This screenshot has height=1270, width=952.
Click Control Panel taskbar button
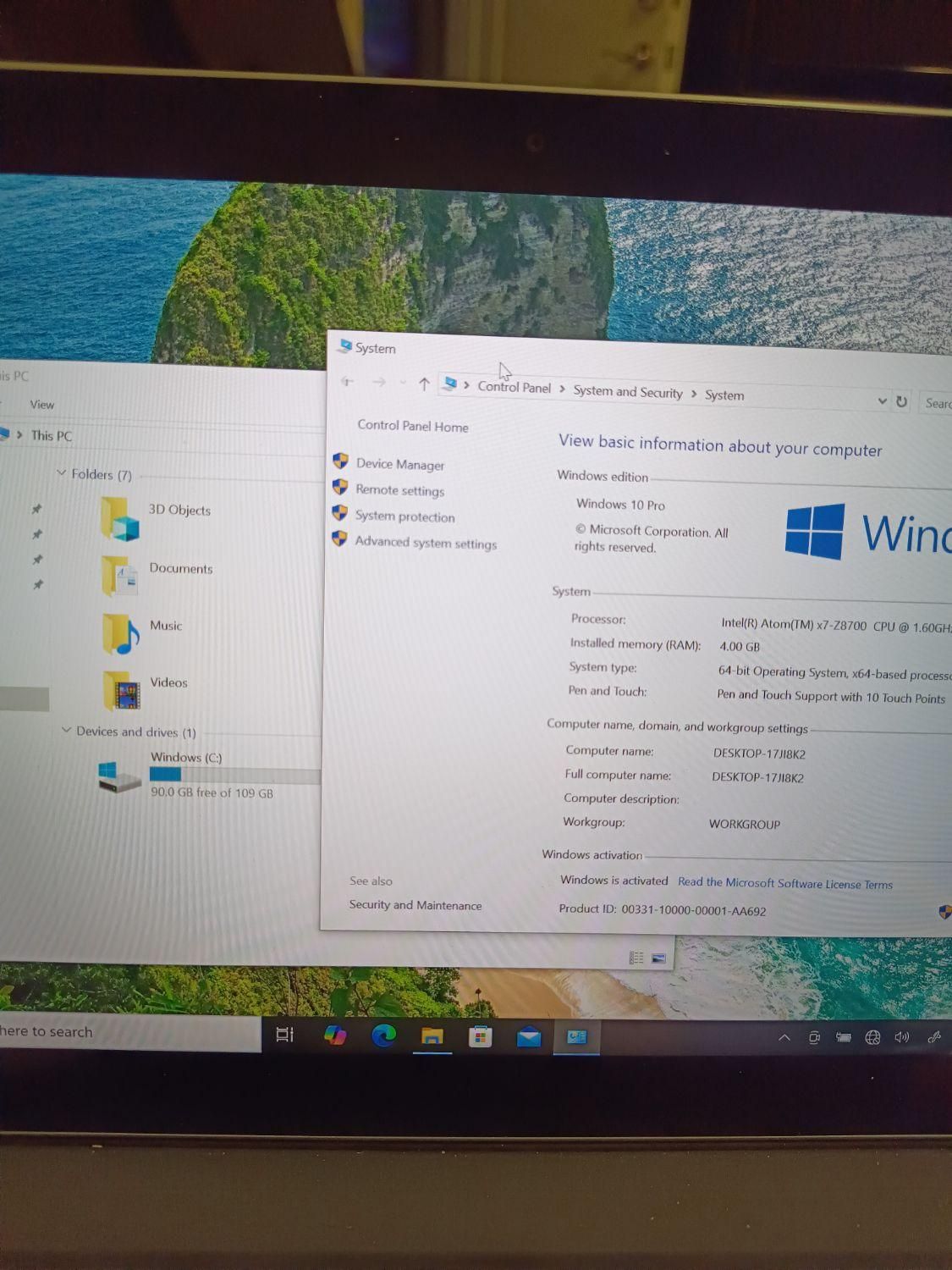point(577,1037)
